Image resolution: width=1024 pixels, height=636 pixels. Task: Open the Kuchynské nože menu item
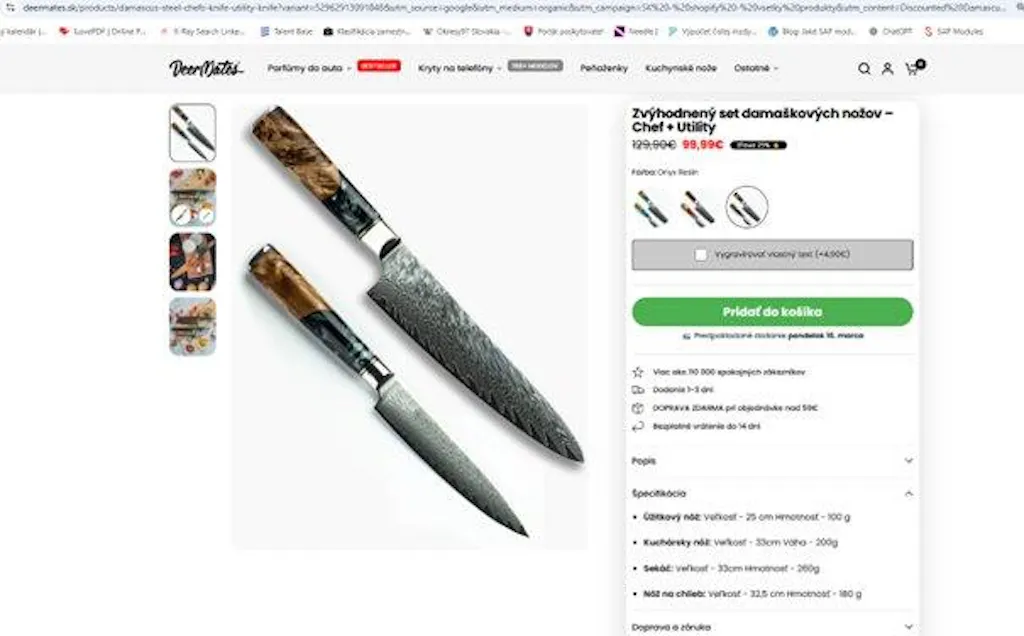(x=680, y=68)
